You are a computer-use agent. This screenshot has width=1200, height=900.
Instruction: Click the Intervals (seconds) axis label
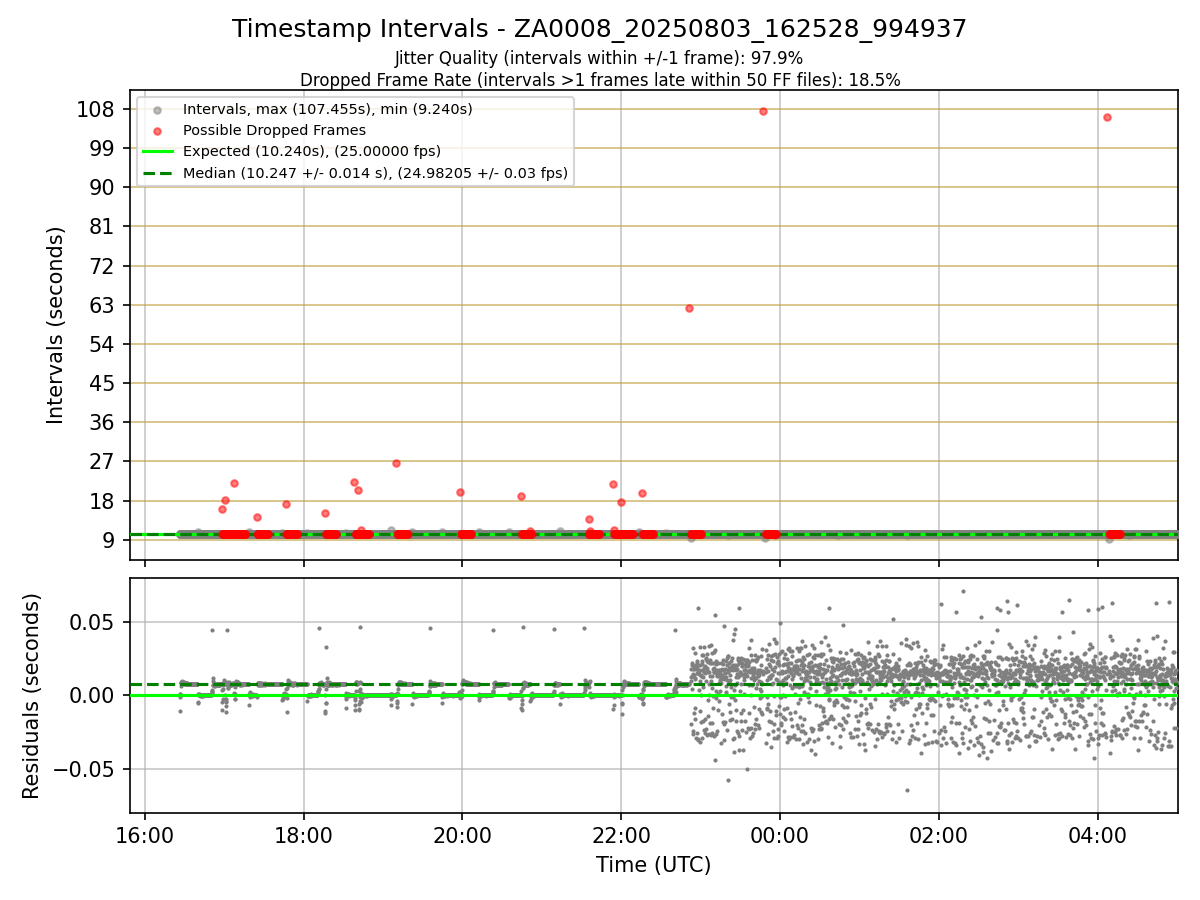point(56,325)
